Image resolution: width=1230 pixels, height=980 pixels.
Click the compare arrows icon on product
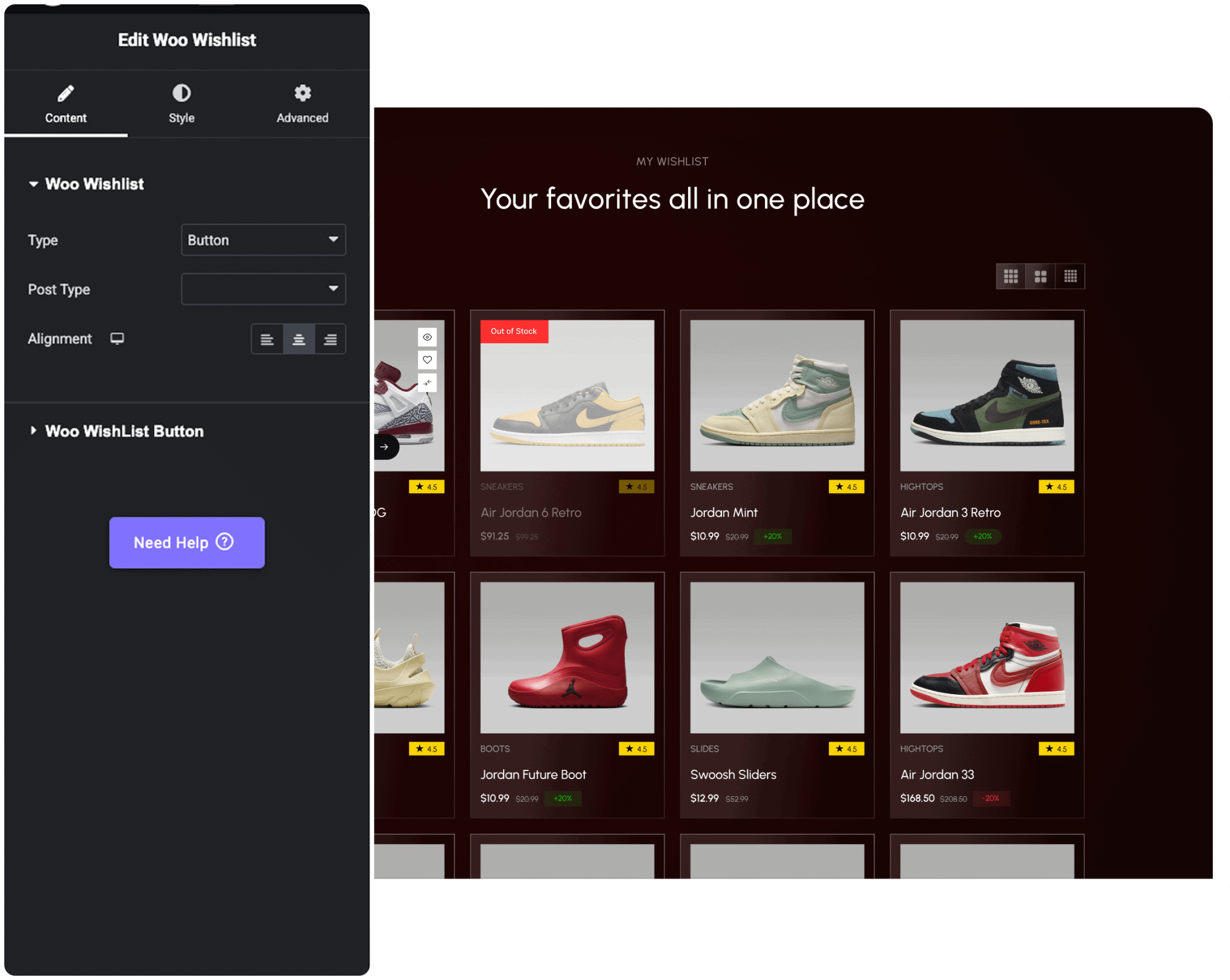coord(427,383)
